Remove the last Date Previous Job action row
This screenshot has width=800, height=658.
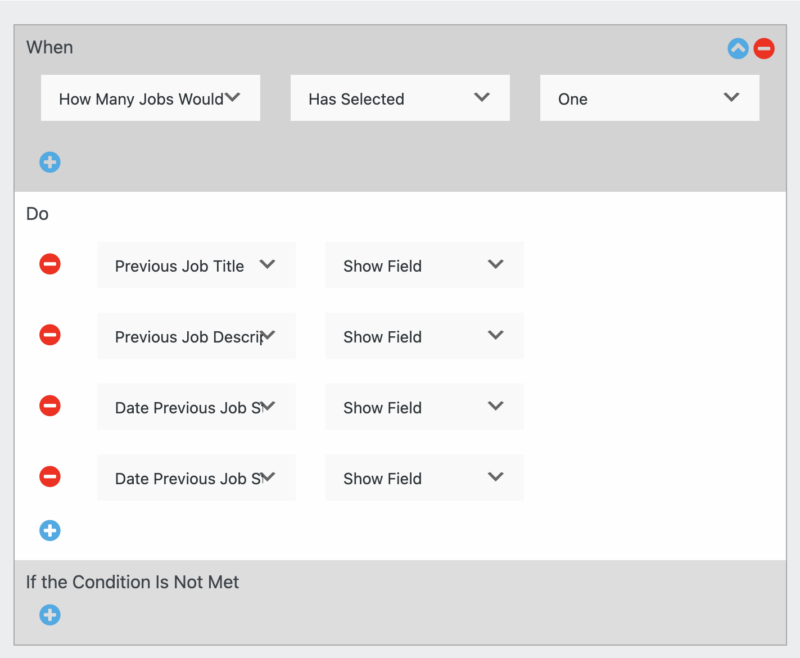50,477
